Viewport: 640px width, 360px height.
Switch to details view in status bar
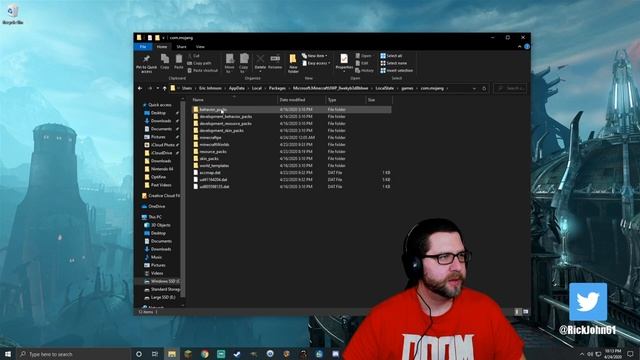518,312
